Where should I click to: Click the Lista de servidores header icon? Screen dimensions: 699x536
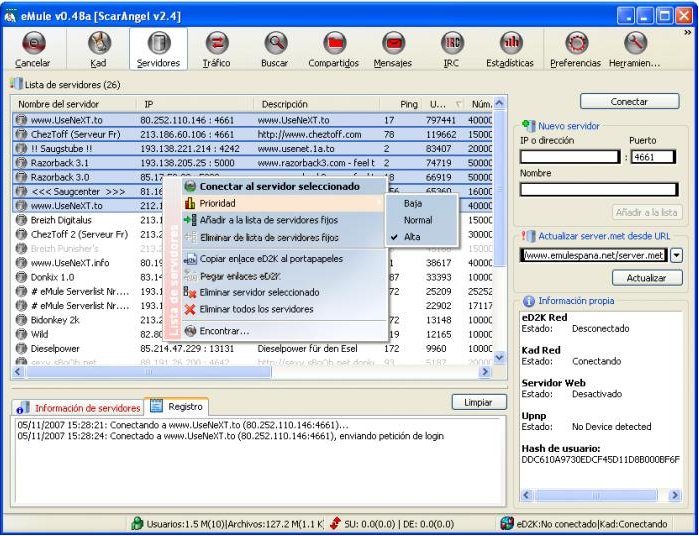click(16, 84)
